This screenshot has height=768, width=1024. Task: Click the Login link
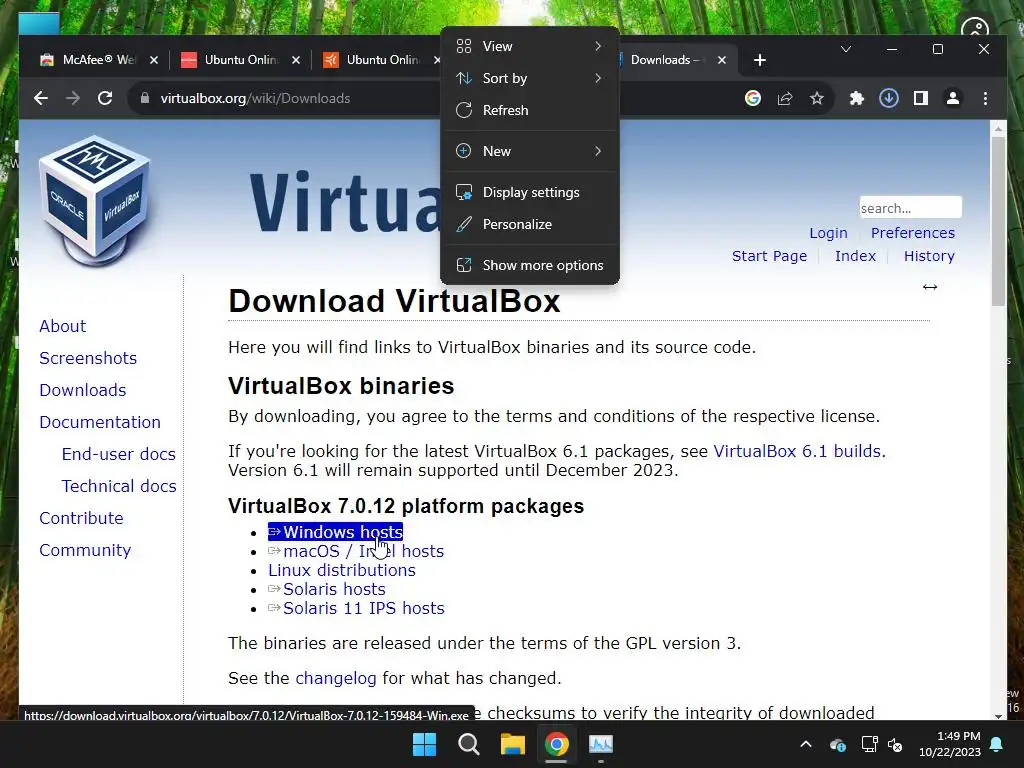point(828,233)
